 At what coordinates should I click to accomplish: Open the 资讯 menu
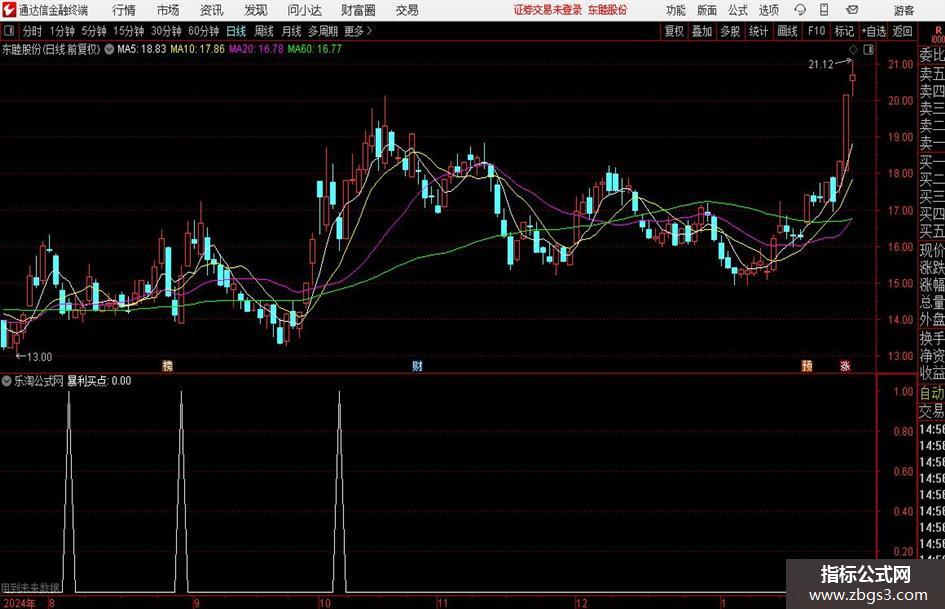click(212, 10)
